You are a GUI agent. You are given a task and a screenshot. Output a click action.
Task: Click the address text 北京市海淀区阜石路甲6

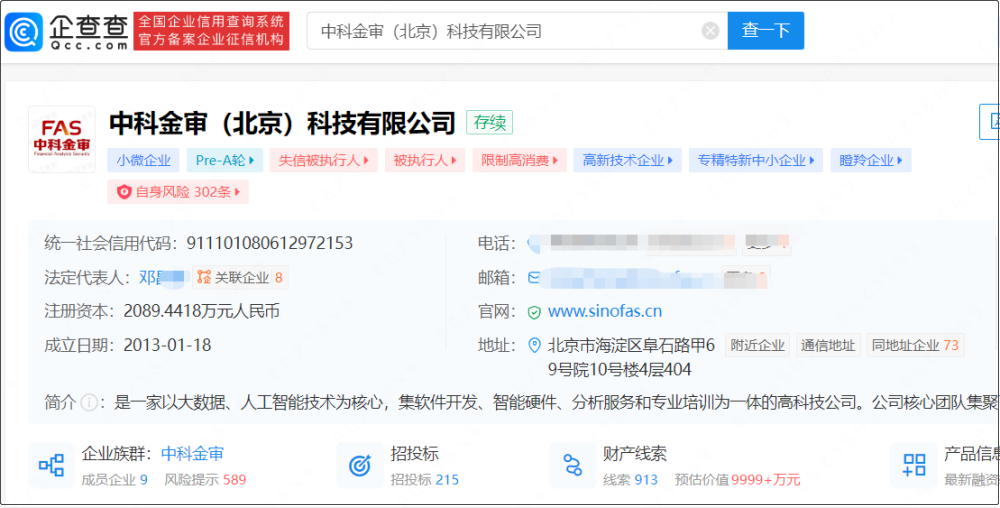631,345
